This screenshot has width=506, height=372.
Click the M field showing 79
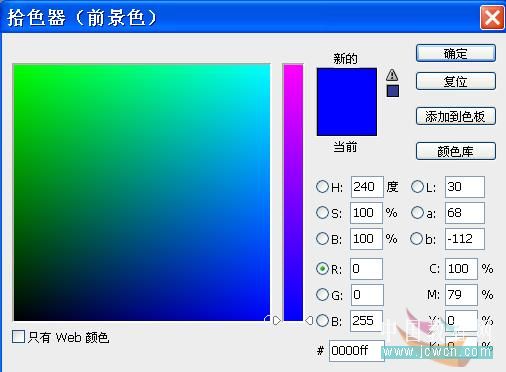pyautogui.click(x=461, y=295)
